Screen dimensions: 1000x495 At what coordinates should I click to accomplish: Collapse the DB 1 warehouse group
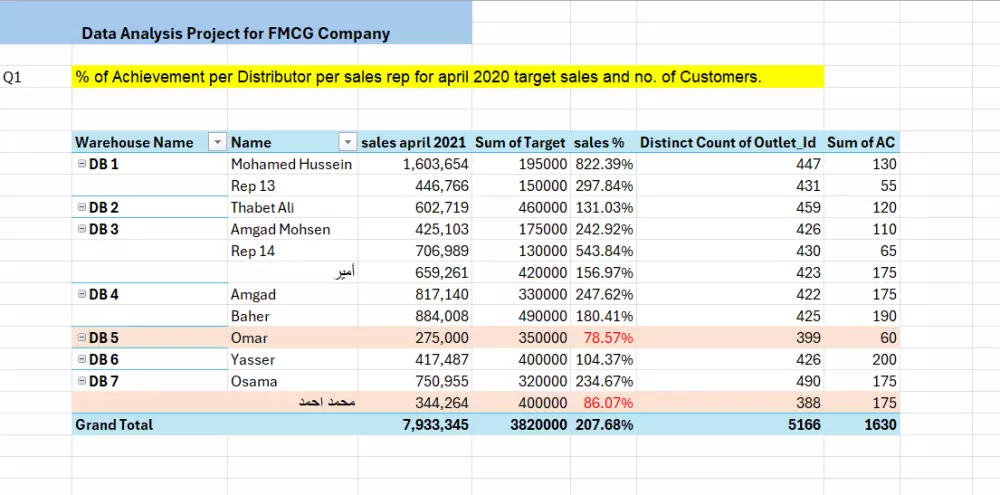click(x=82, y=164)
